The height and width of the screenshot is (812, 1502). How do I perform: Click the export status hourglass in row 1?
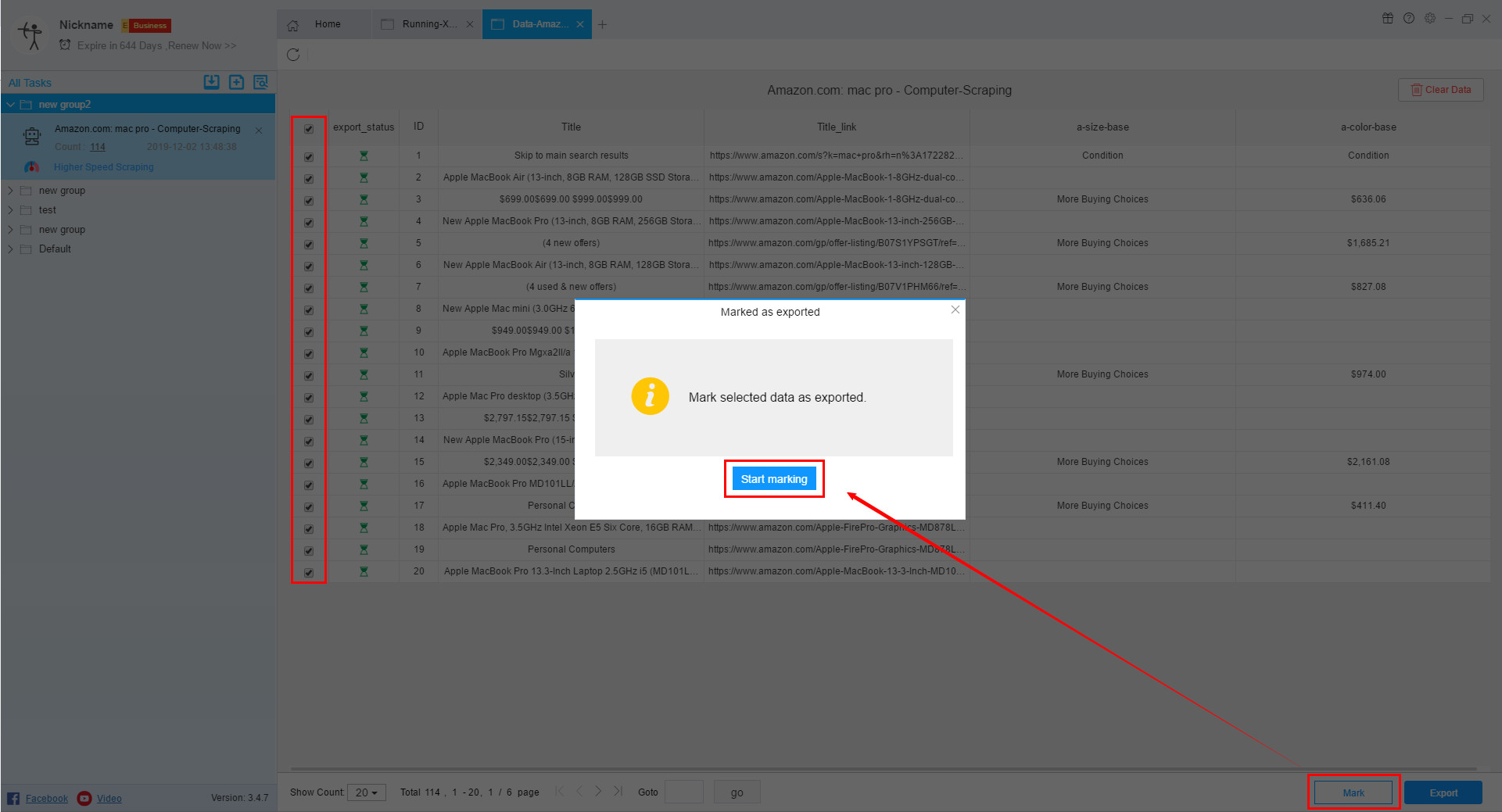(364, 156)
